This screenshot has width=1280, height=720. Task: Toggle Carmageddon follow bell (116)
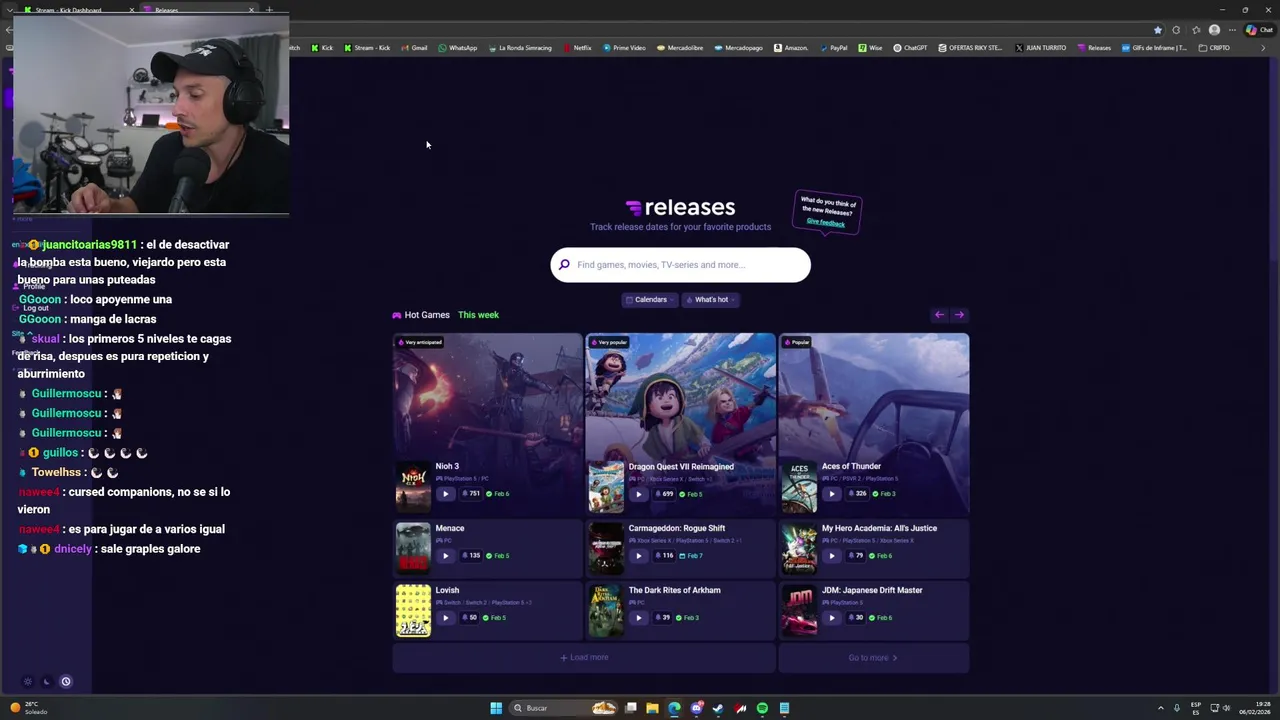[663, 556]
